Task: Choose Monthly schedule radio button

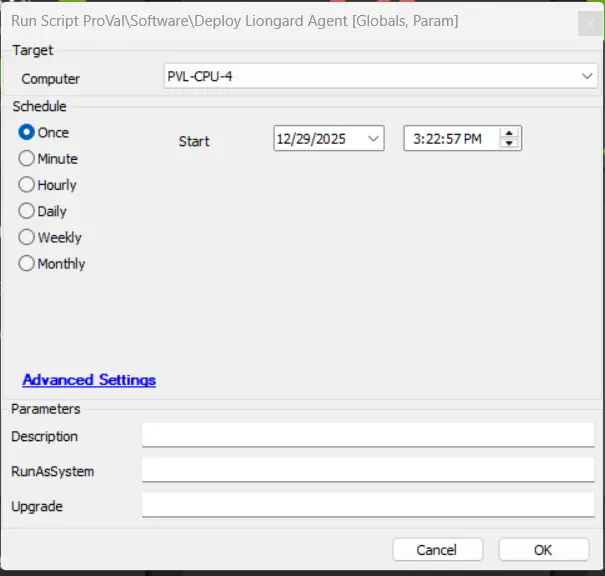Action: click(27, 264)
